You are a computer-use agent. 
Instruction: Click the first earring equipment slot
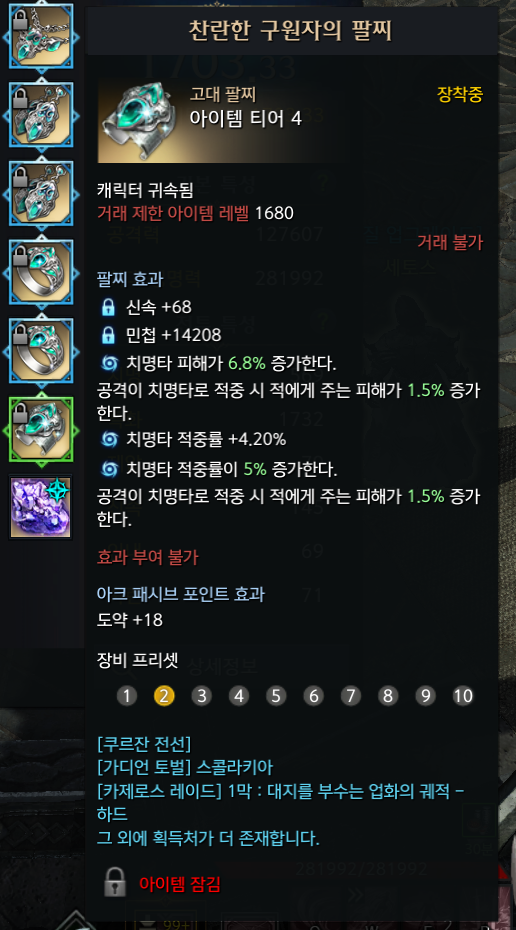tap(41, 115)
